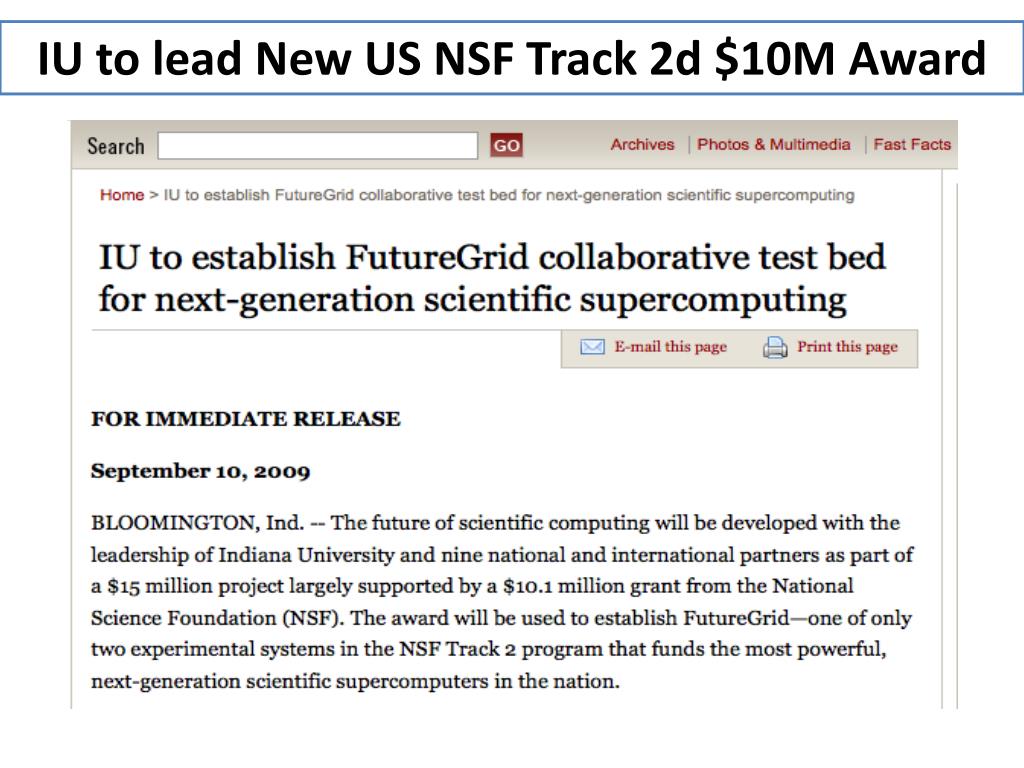
Task: Click the printer icon
Action: pos(775,347)
